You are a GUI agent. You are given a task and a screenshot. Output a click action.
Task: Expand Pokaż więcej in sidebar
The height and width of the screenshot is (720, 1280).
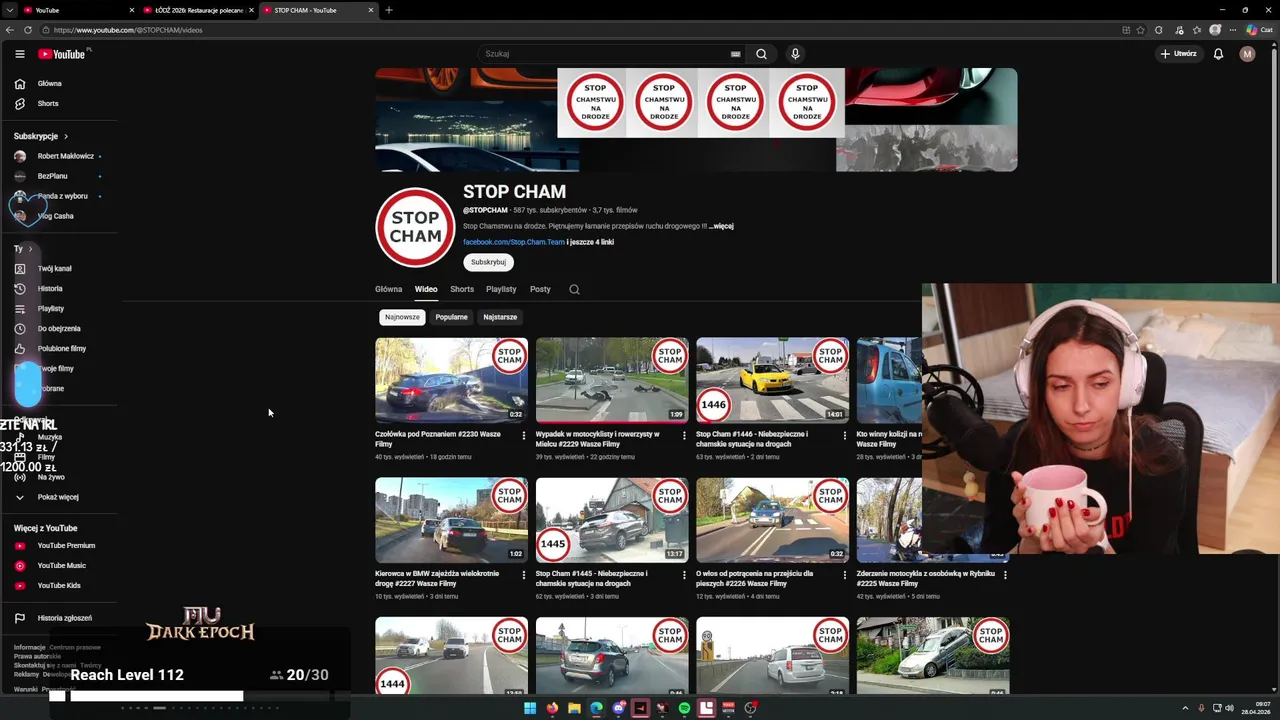58,497
